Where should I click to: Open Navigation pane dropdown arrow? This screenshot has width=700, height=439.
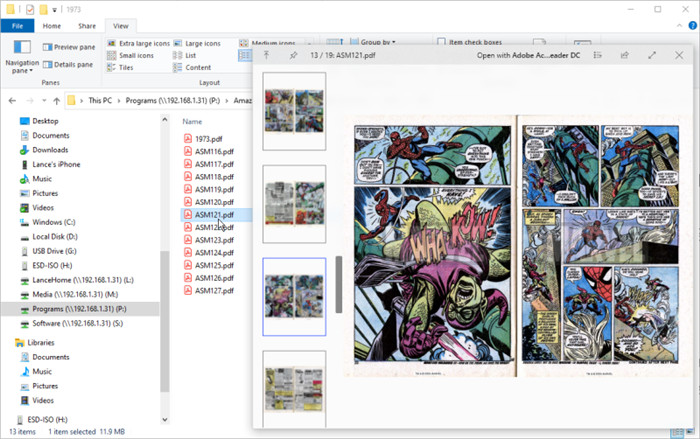pos(31,71)
